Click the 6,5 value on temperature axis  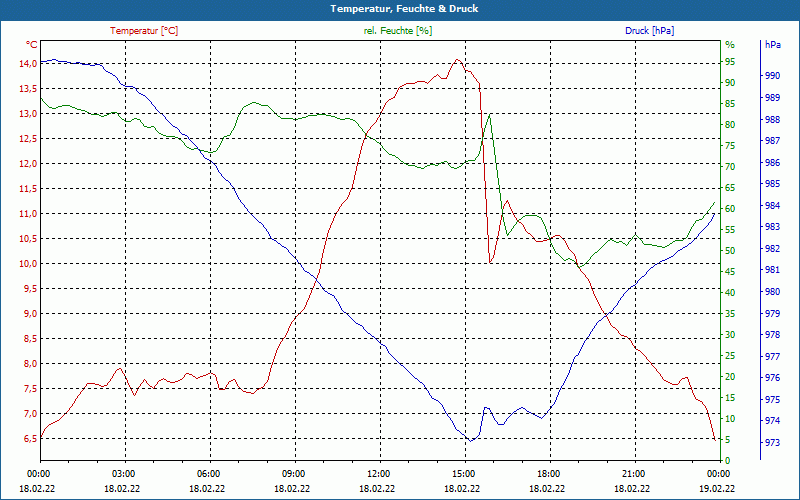pos(30,439)
